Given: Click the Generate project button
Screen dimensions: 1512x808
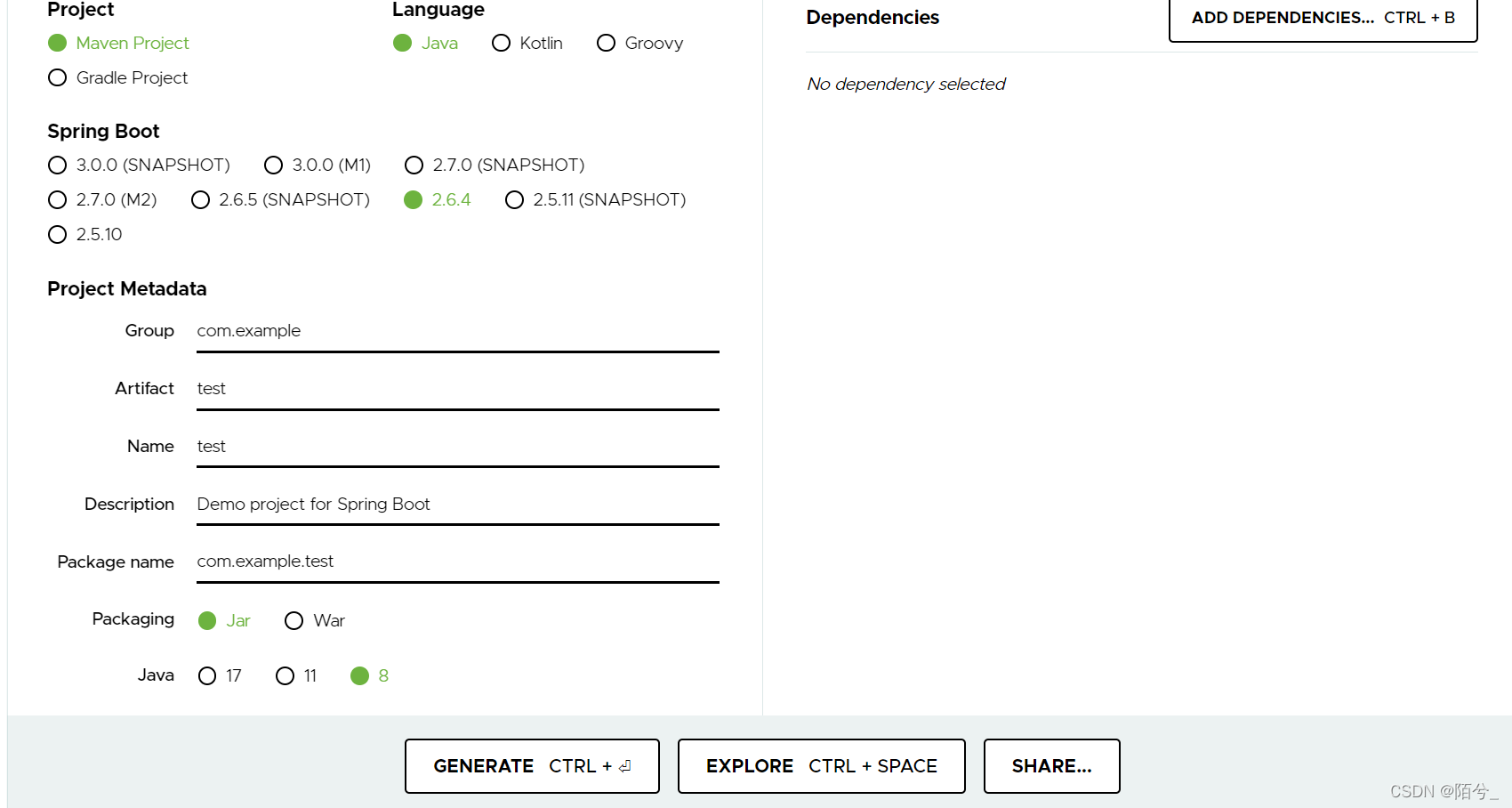Looking at the screenshot, I should (x=532, y=766).
